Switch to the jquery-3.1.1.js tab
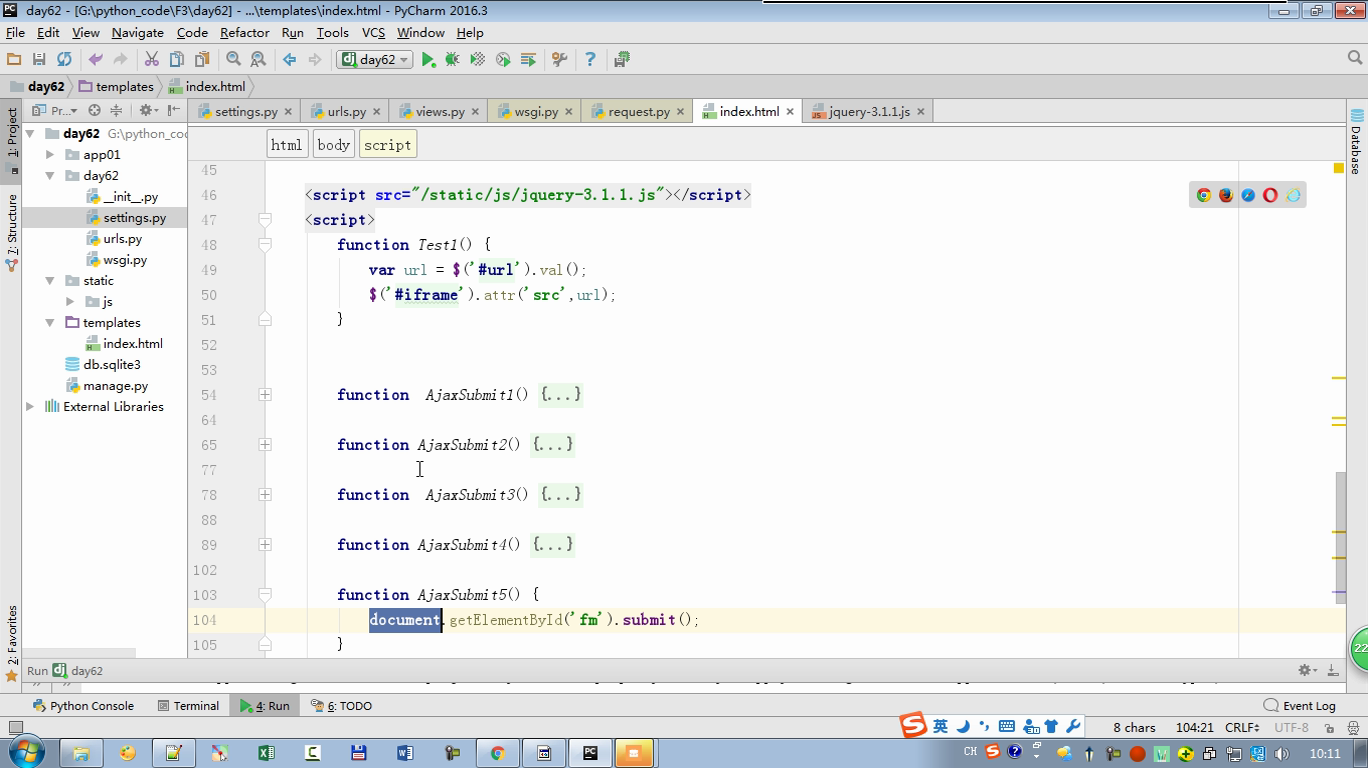The height and width of the screenshot is (768, 1368). [869, 112]
